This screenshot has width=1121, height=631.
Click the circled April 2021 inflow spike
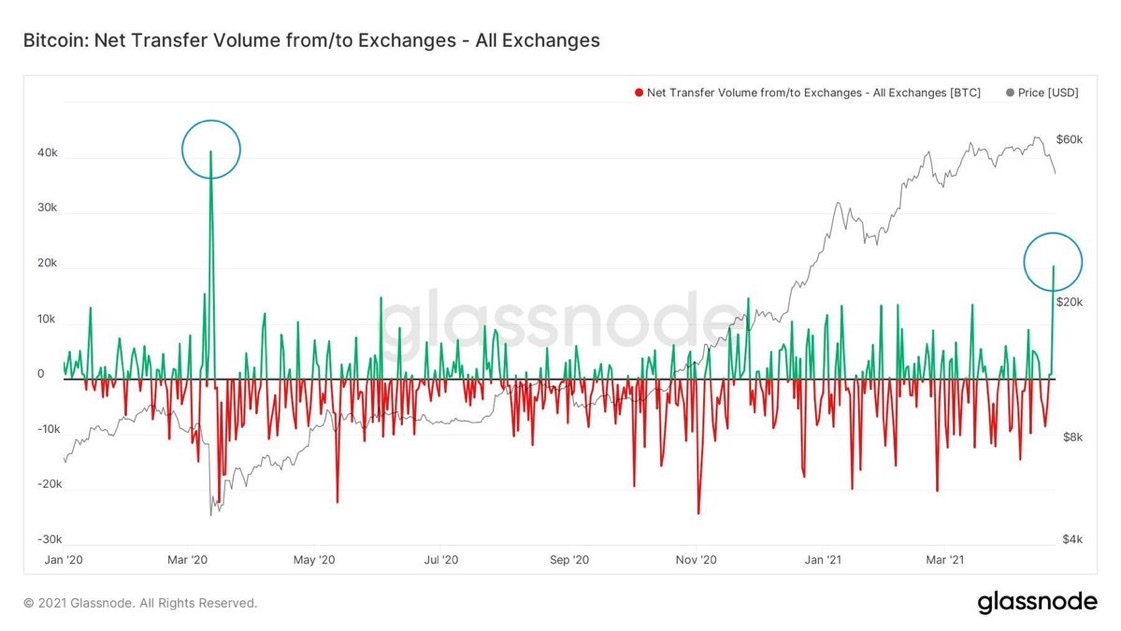pyautogui.click(x=1054, y=265)
